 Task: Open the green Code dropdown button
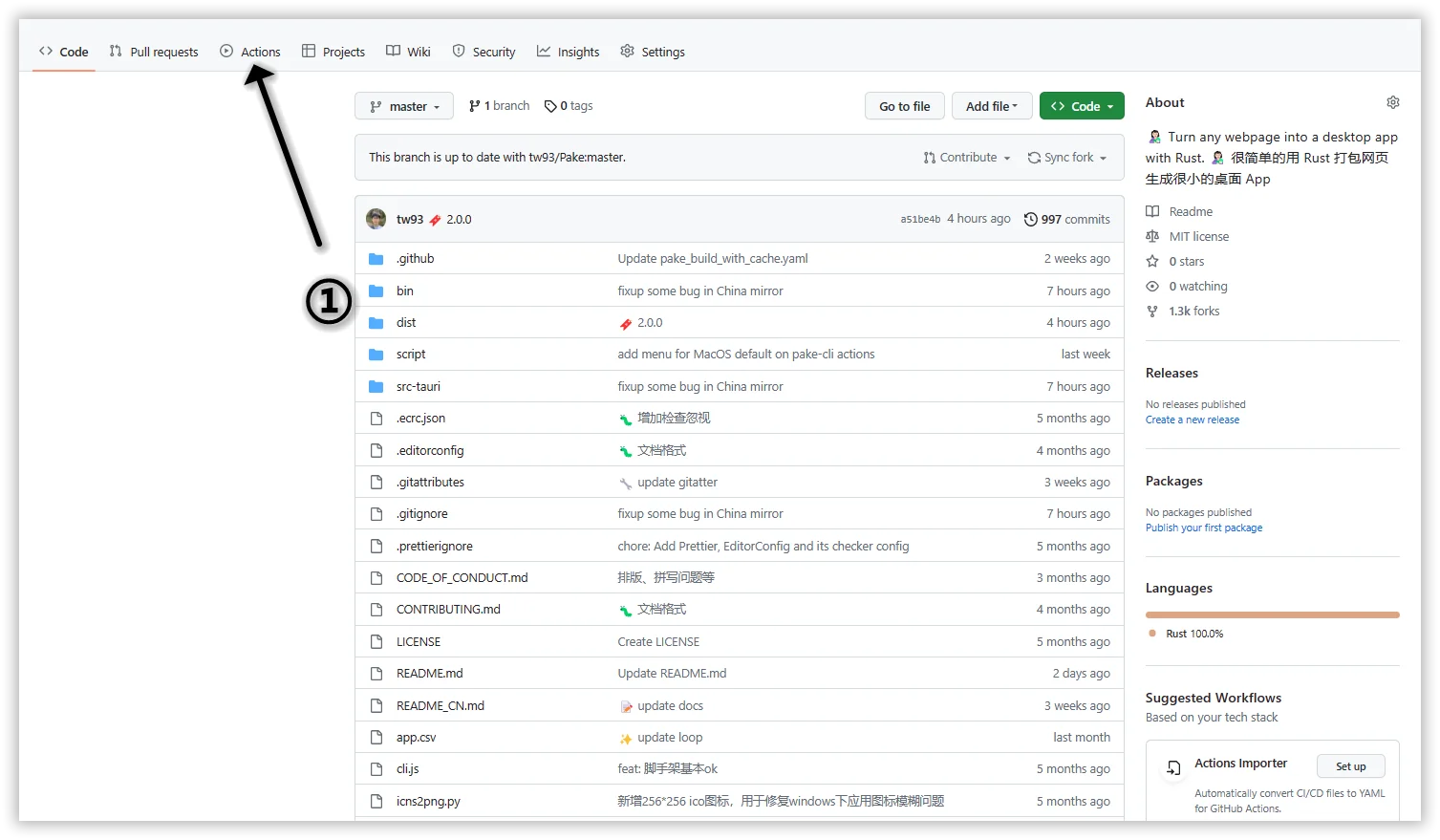[x=1082, y=106]
